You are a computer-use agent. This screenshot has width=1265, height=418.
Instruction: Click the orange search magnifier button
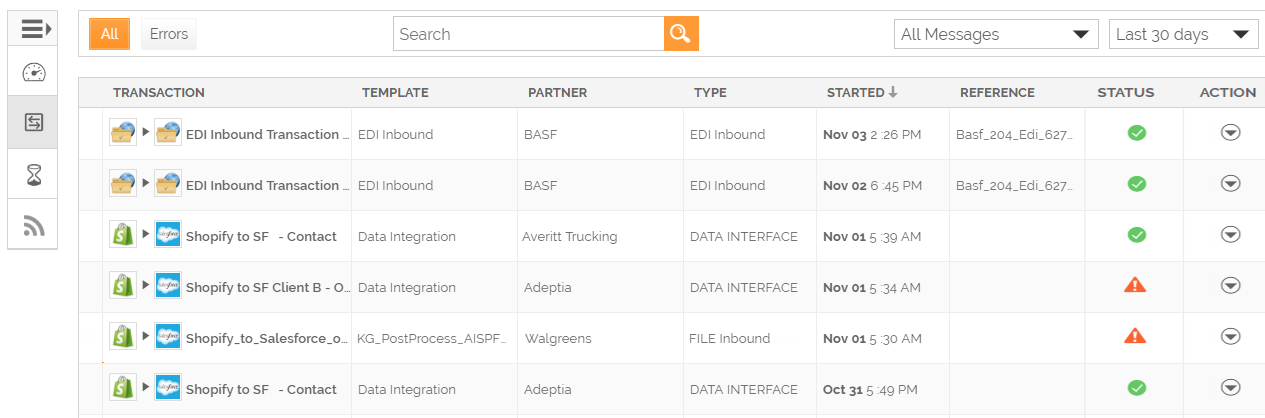click(681, 34)
